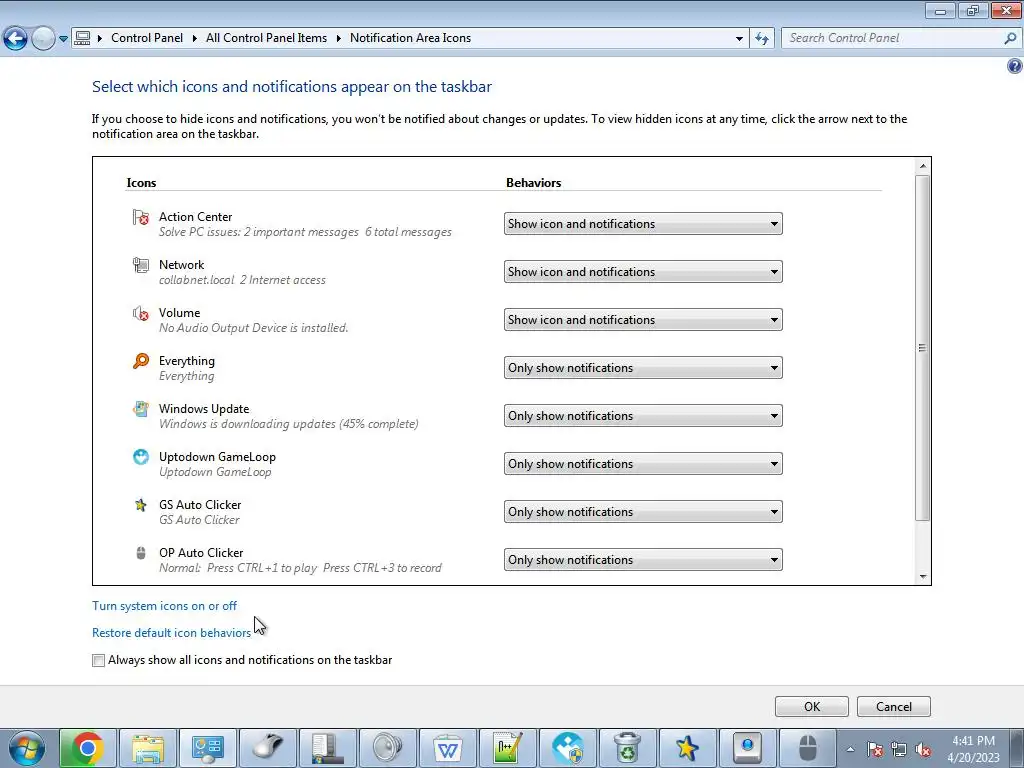Click the scroll up arrow of icons list
The width and height of the screenshot is (1024, 768).
click(923, 166)
